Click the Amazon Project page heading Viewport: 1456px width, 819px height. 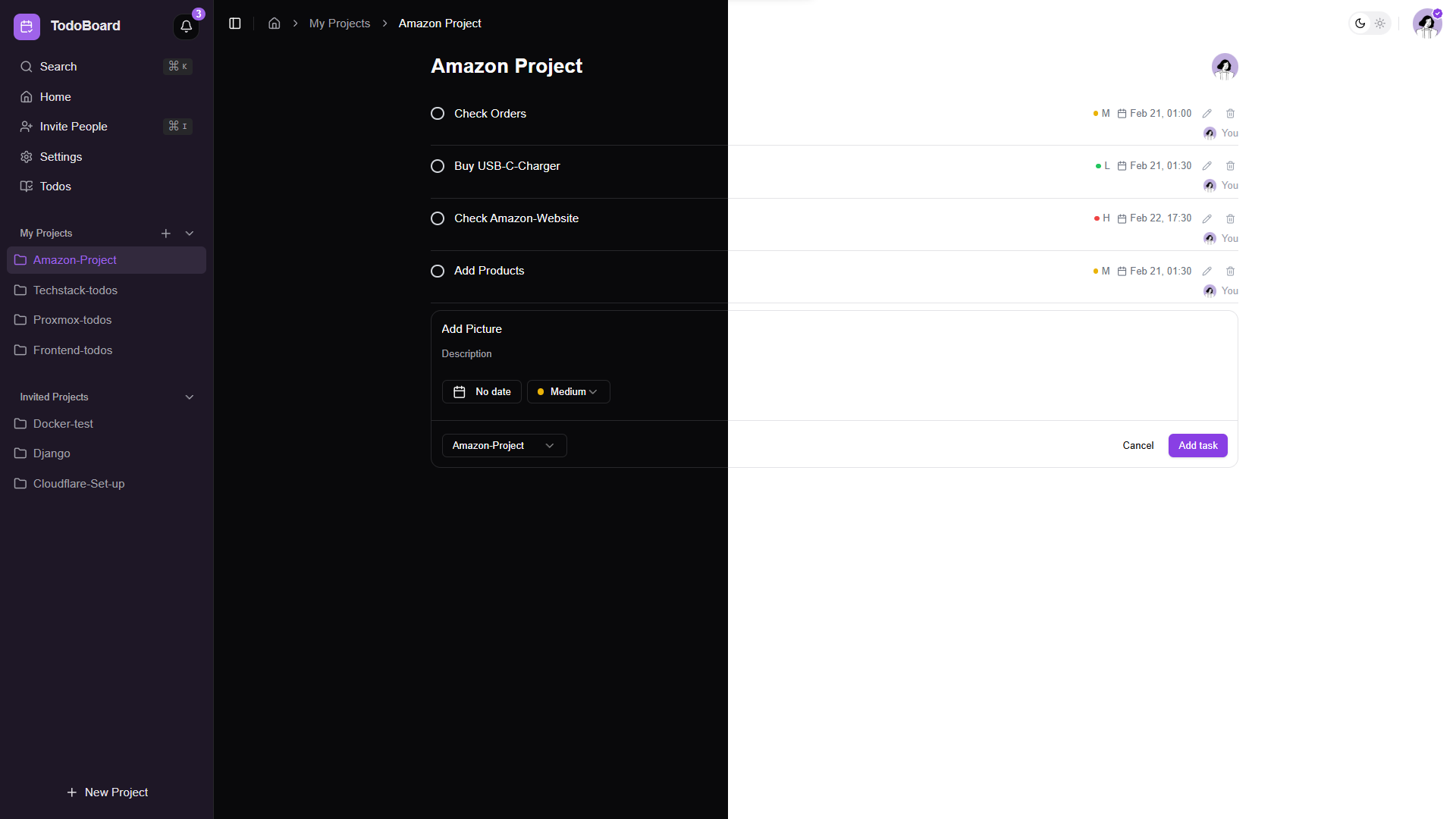[507, 66]
